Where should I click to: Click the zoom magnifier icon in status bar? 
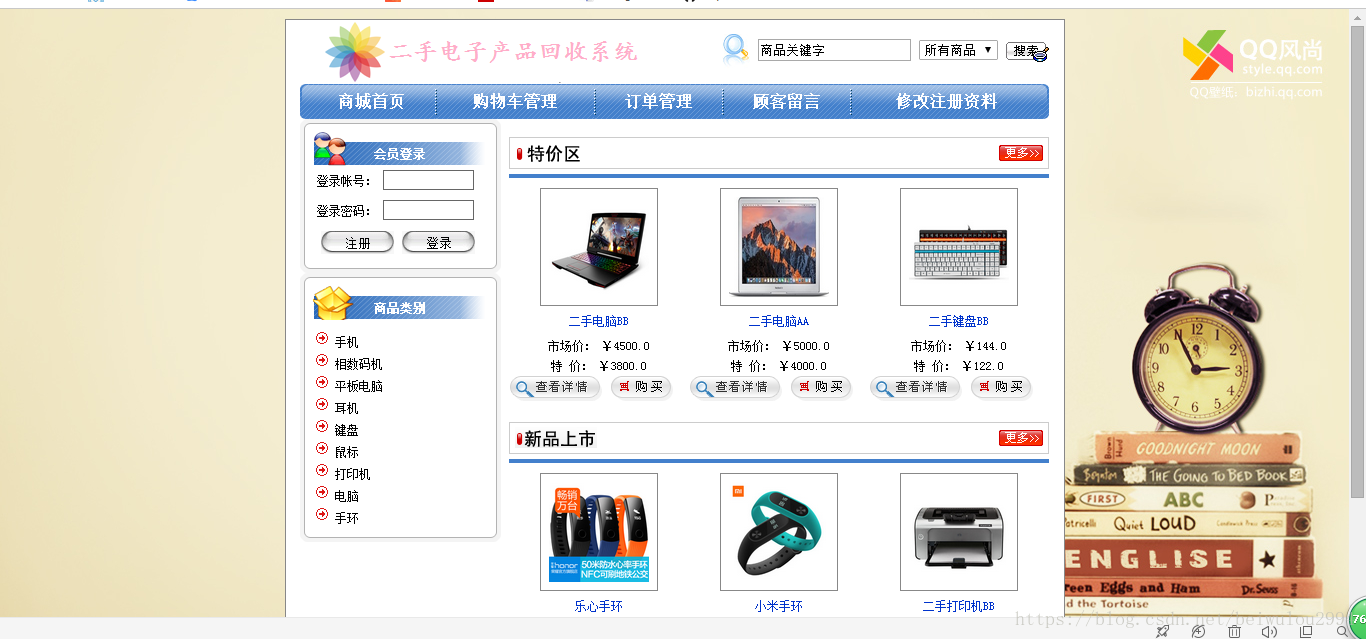coord(1342,631)
